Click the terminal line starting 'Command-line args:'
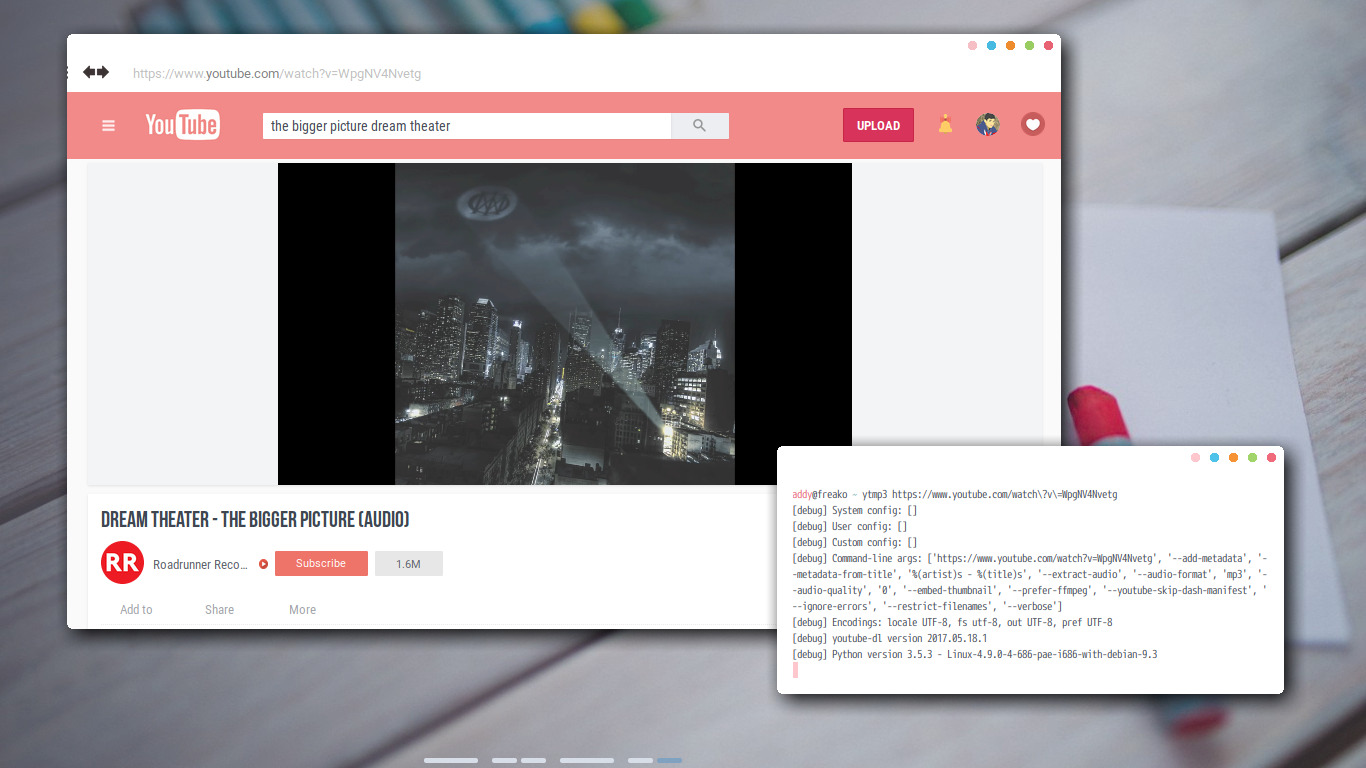The width and height of the screenshot is (1366, 768). (x=1030, y=582)
